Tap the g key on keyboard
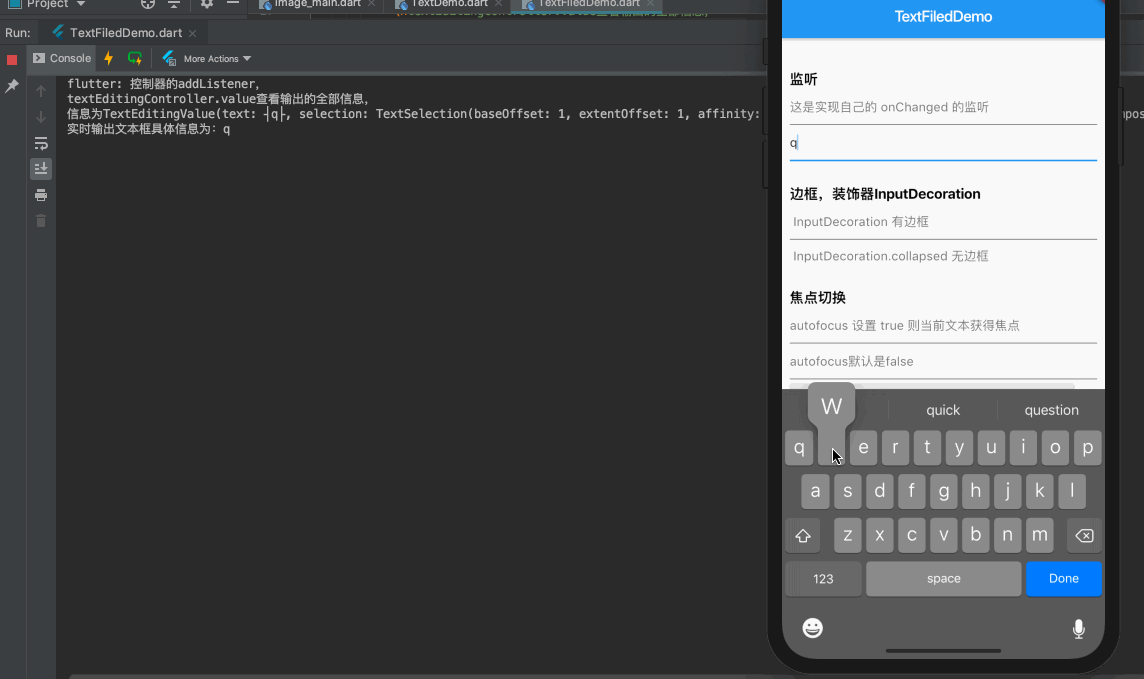The image size is (1144, 679). coord(943,492)
